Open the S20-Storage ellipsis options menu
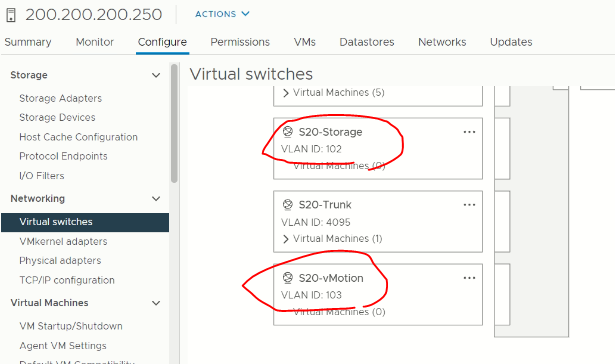Screen dimensions: 615x364 coord(469,132)
